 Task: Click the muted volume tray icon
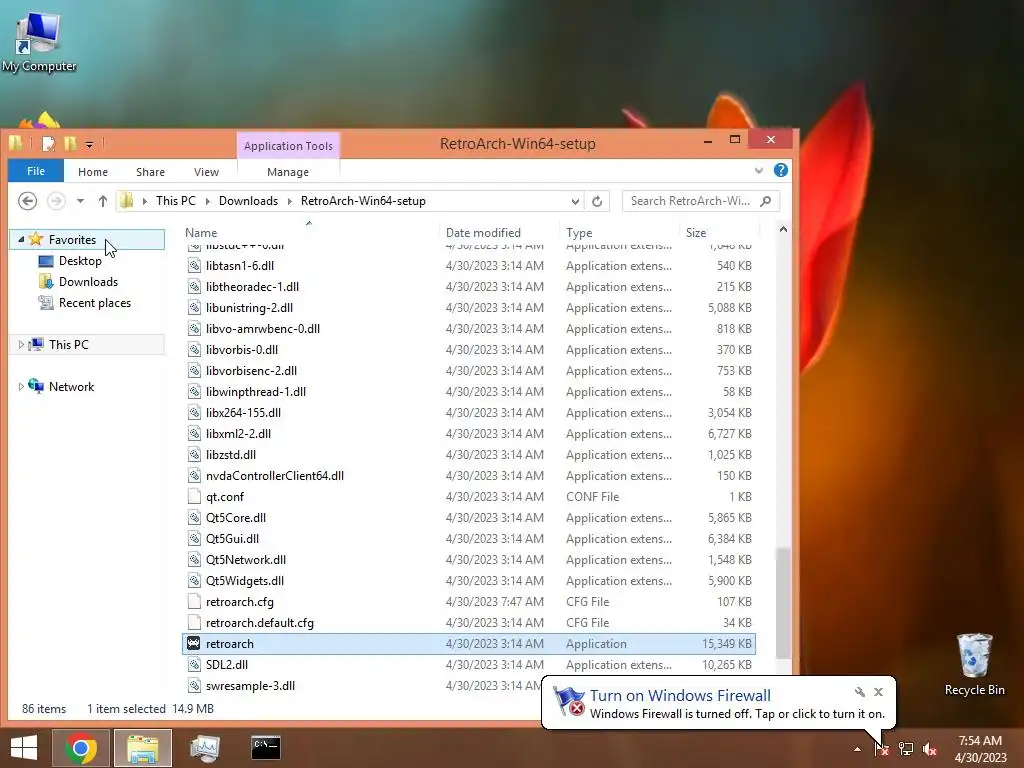[x=930, y=749]
